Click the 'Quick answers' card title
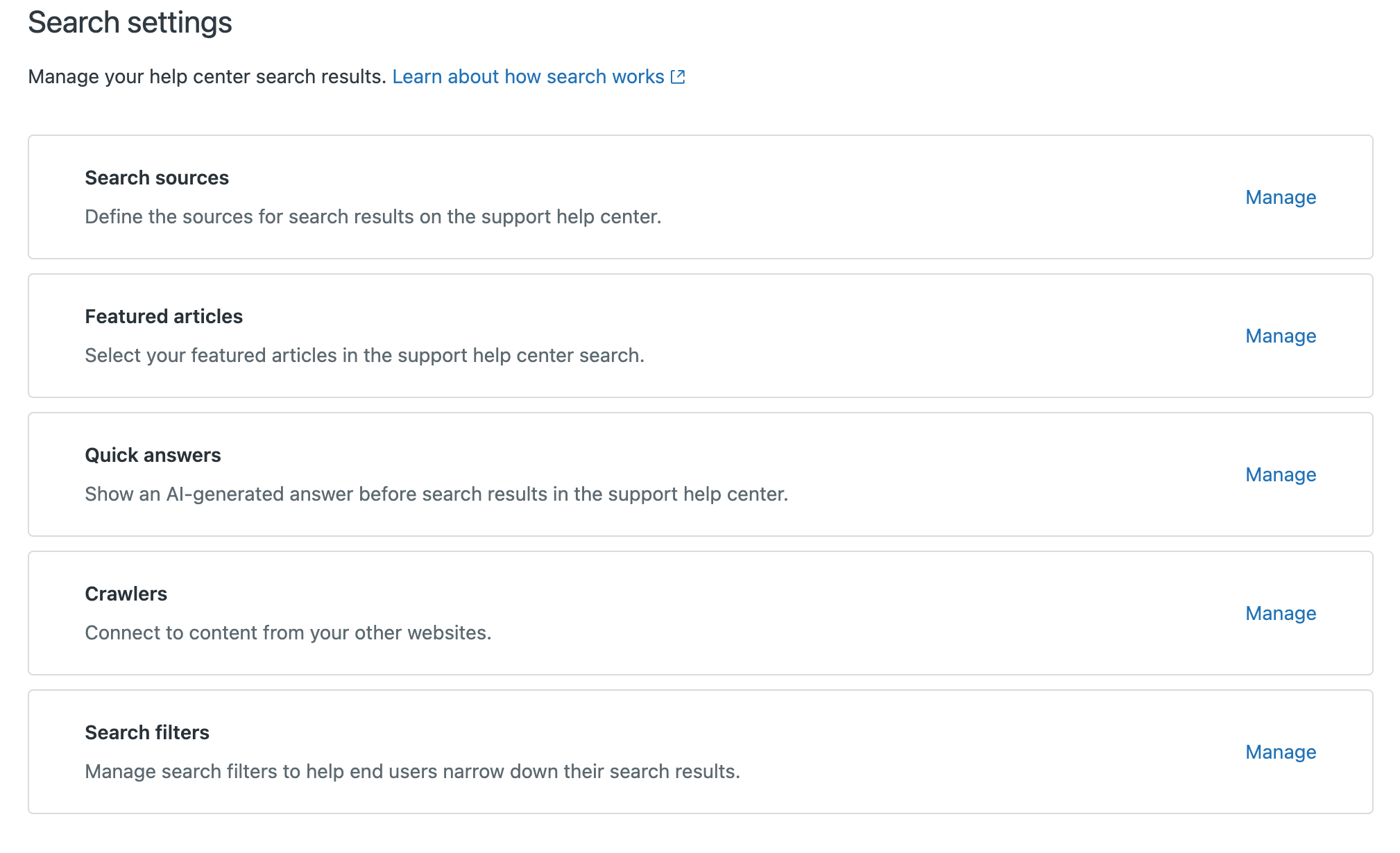Viewport: 1400px width, 853px height. point(153,456)
